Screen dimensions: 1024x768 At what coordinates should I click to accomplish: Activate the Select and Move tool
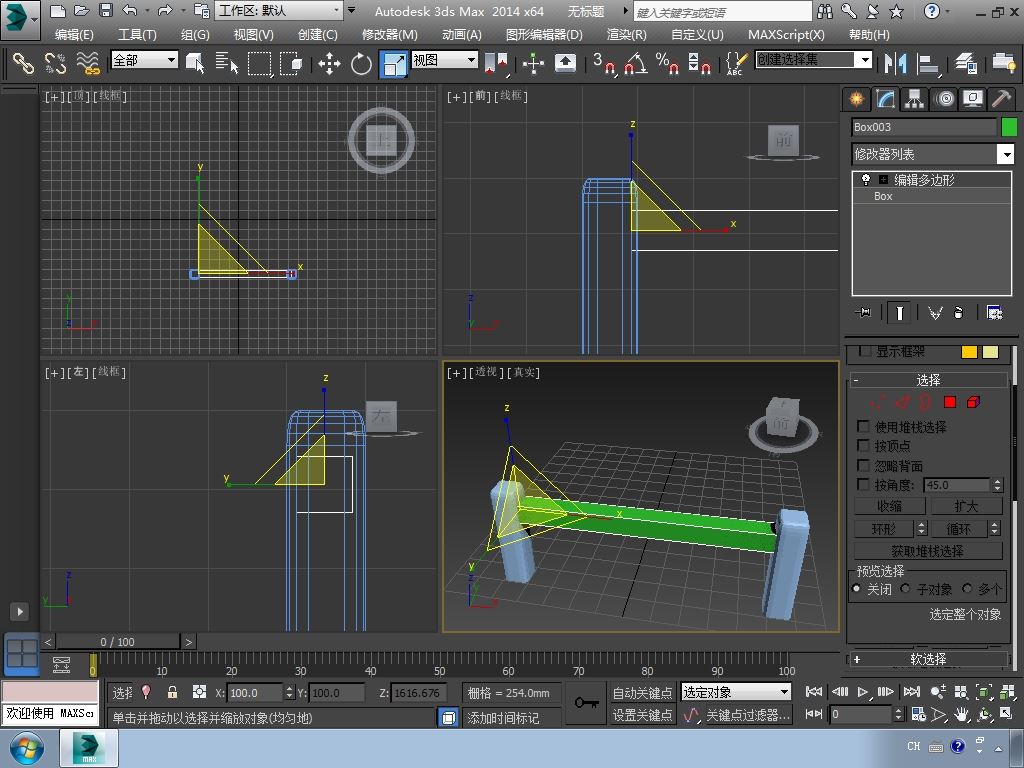pos(329,63)
